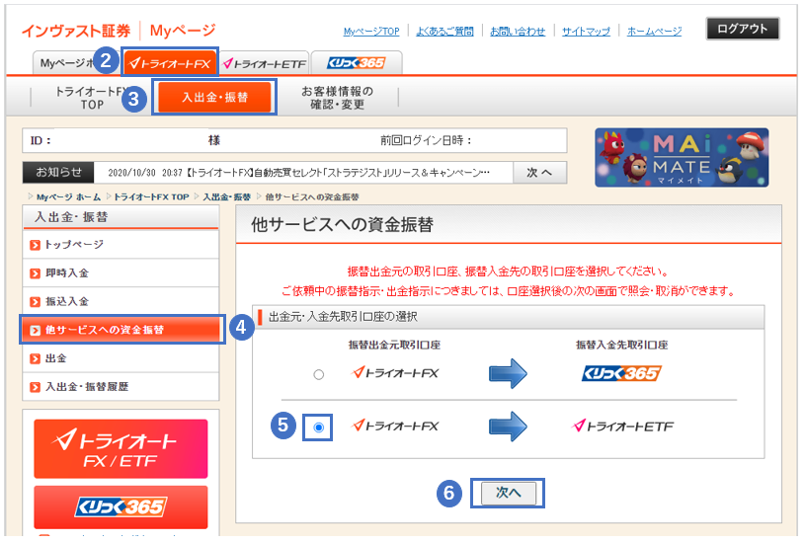Open the お問い合わせ link

517,32
